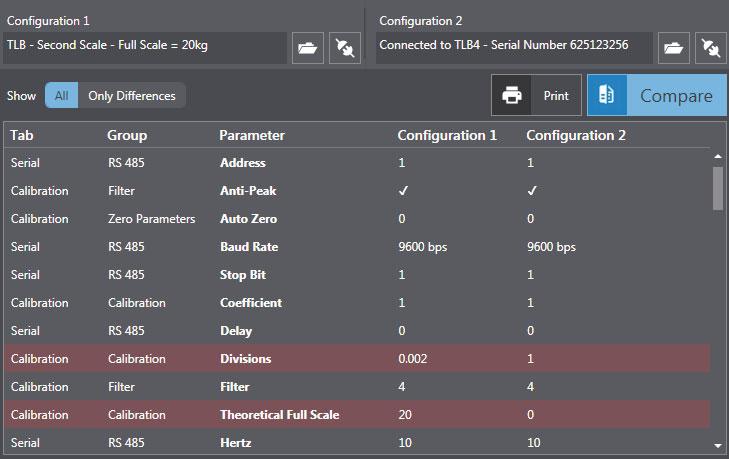Sort by the Parameter column header
This screenshot has width=729, height=459.
pos(252,135)
